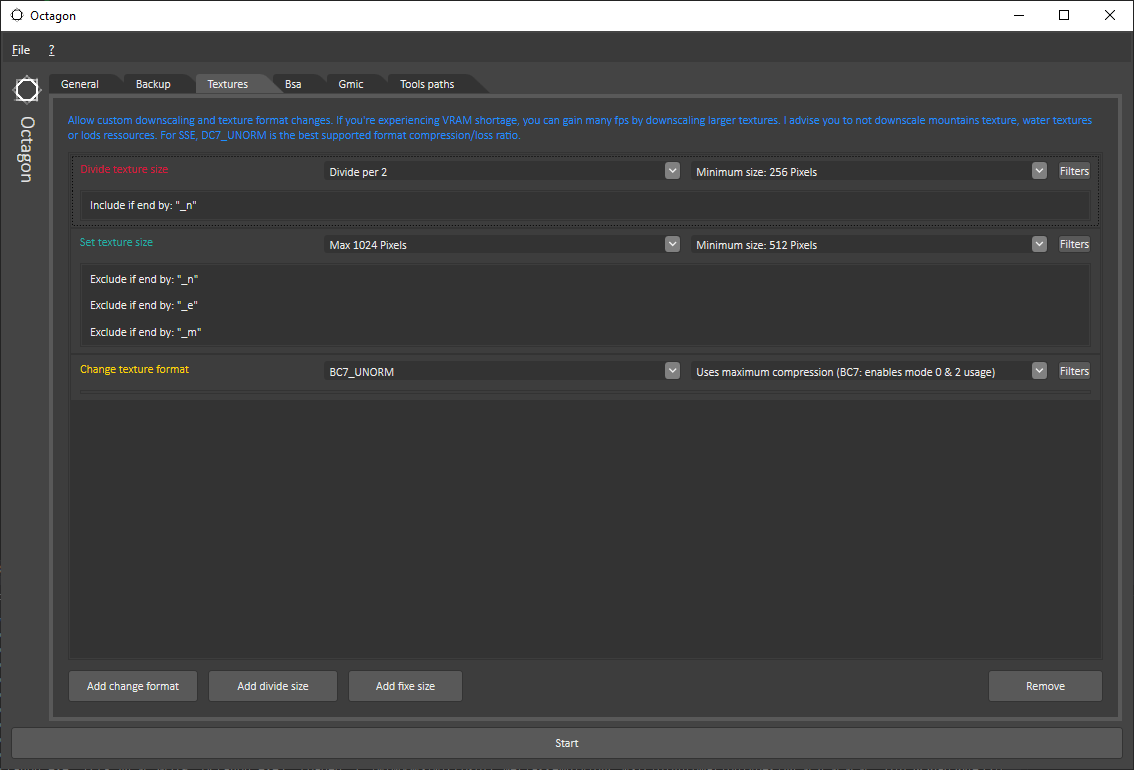Select the Gmic tab

(x=351, y=84)
